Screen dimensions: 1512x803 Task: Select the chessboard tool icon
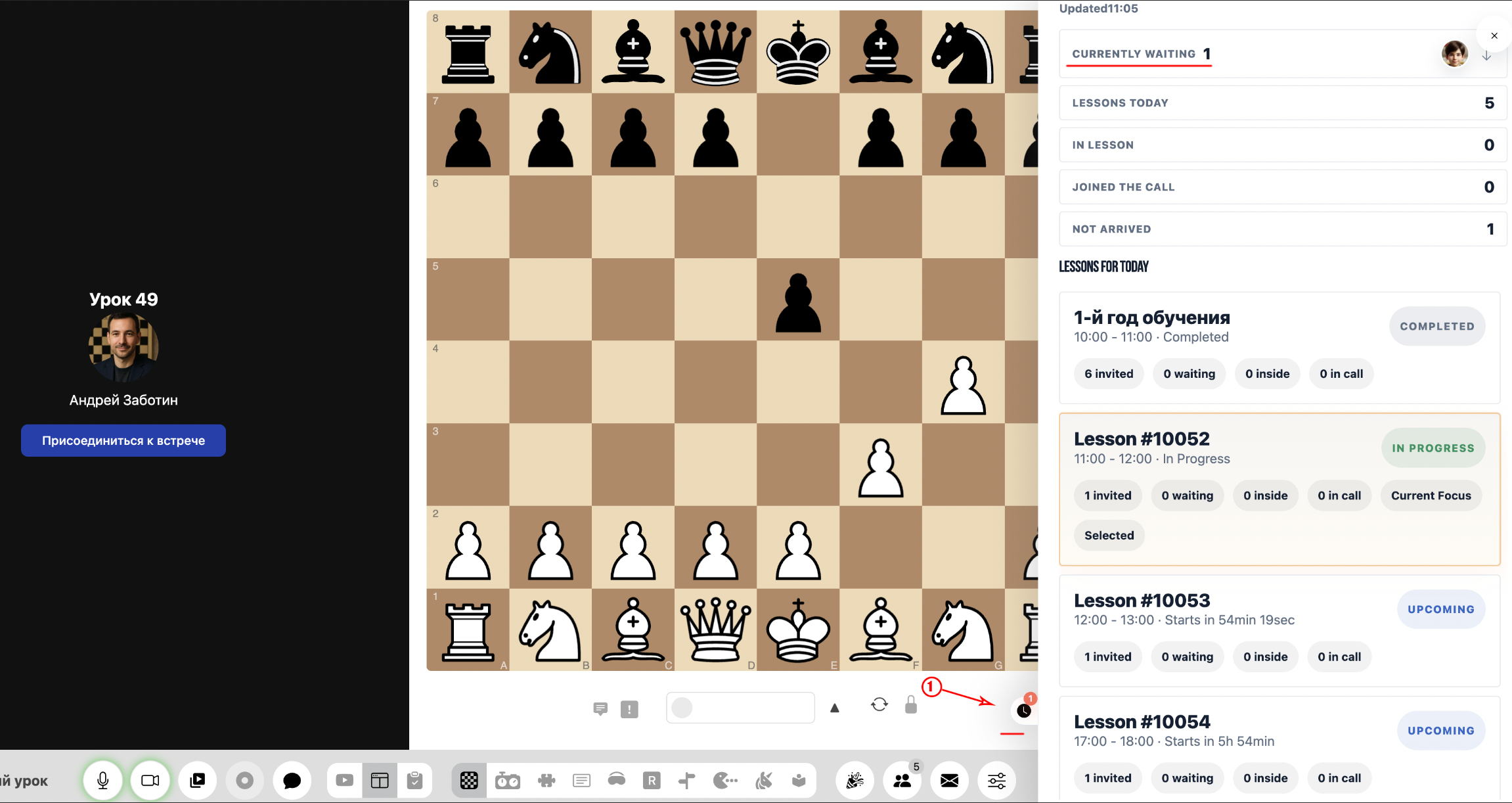click(x=469, y=780)
